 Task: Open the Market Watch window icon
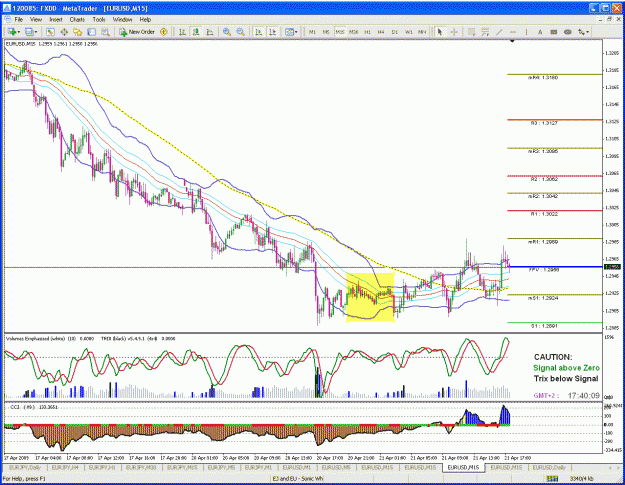pos(50,32)
